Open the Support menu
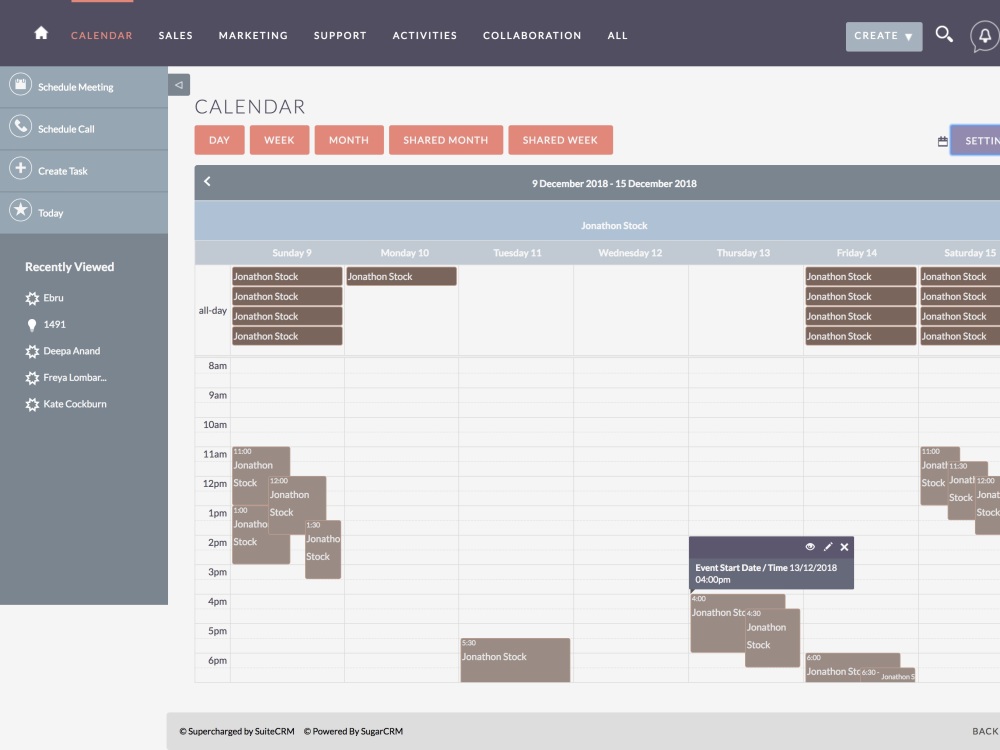Viewport: 1000px width, 750px height. tap(340, 36)
